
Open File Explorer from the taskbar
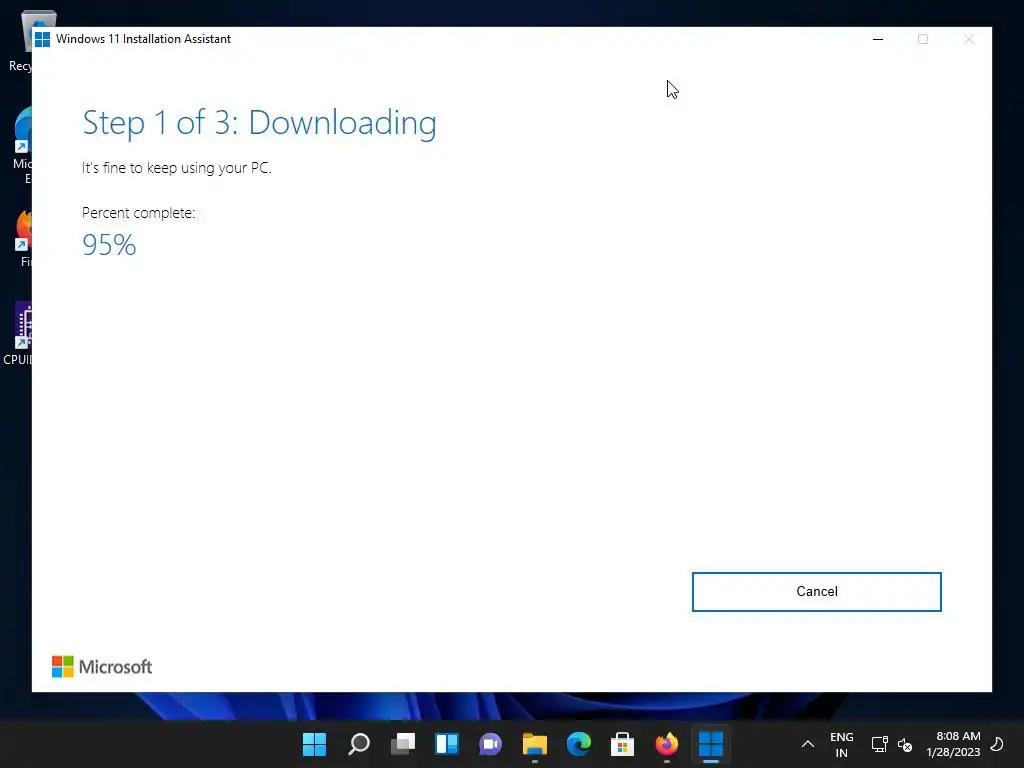tap(535, 744)
